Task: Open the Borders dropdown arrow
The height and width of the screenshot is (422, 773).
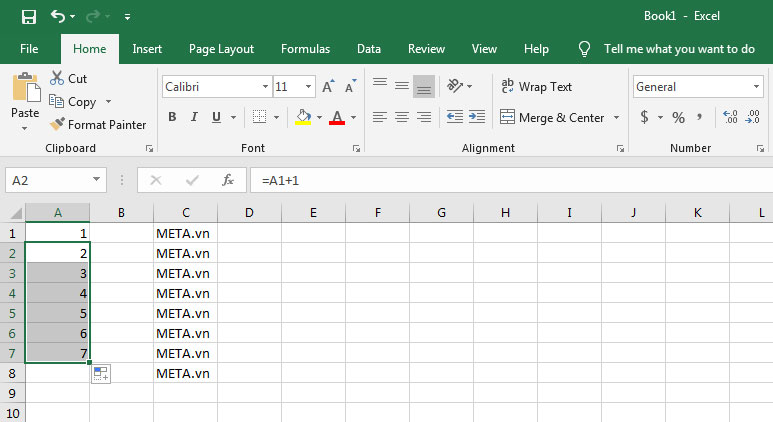Action: (x=276, y=117)
